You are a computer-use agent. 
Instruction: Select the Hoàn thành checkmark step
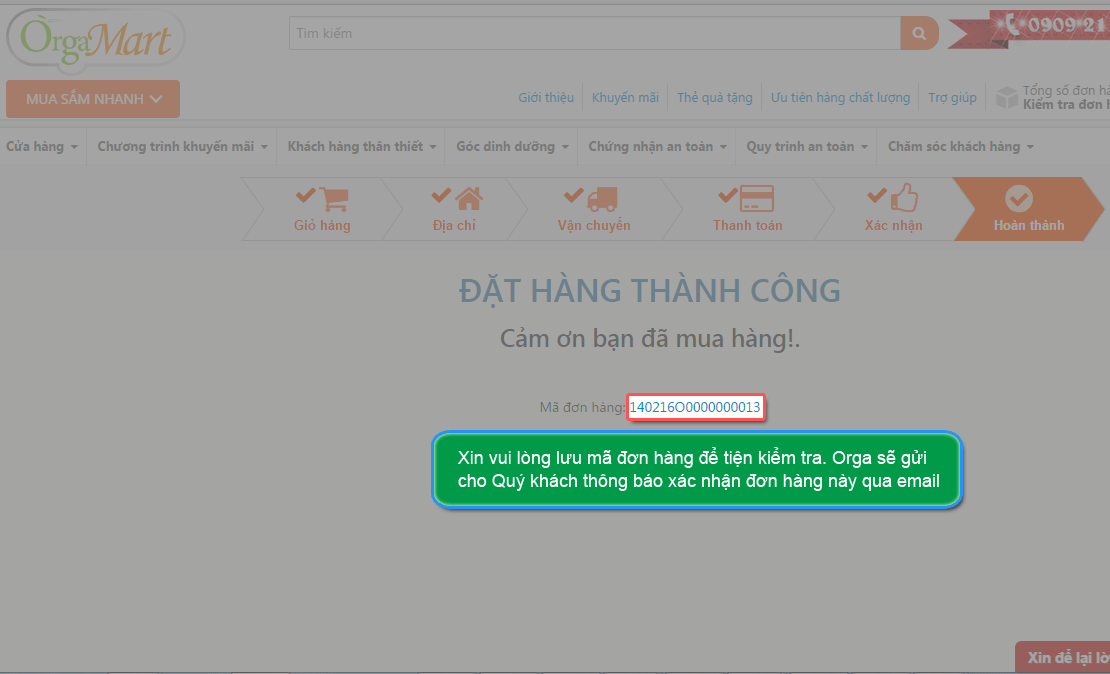(x=1028, y=209)
